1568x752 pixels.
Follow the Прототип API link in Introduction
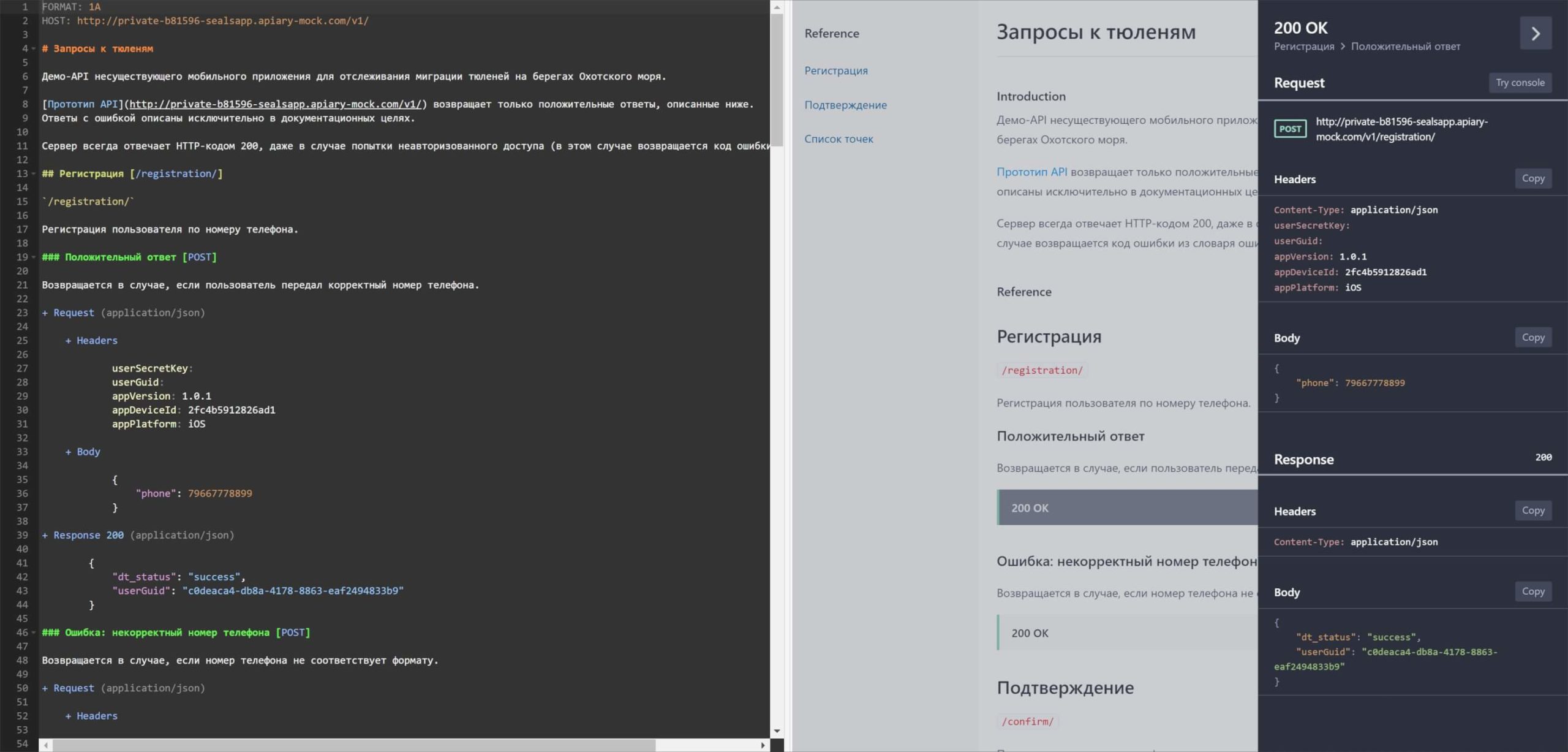(1031, 172)
